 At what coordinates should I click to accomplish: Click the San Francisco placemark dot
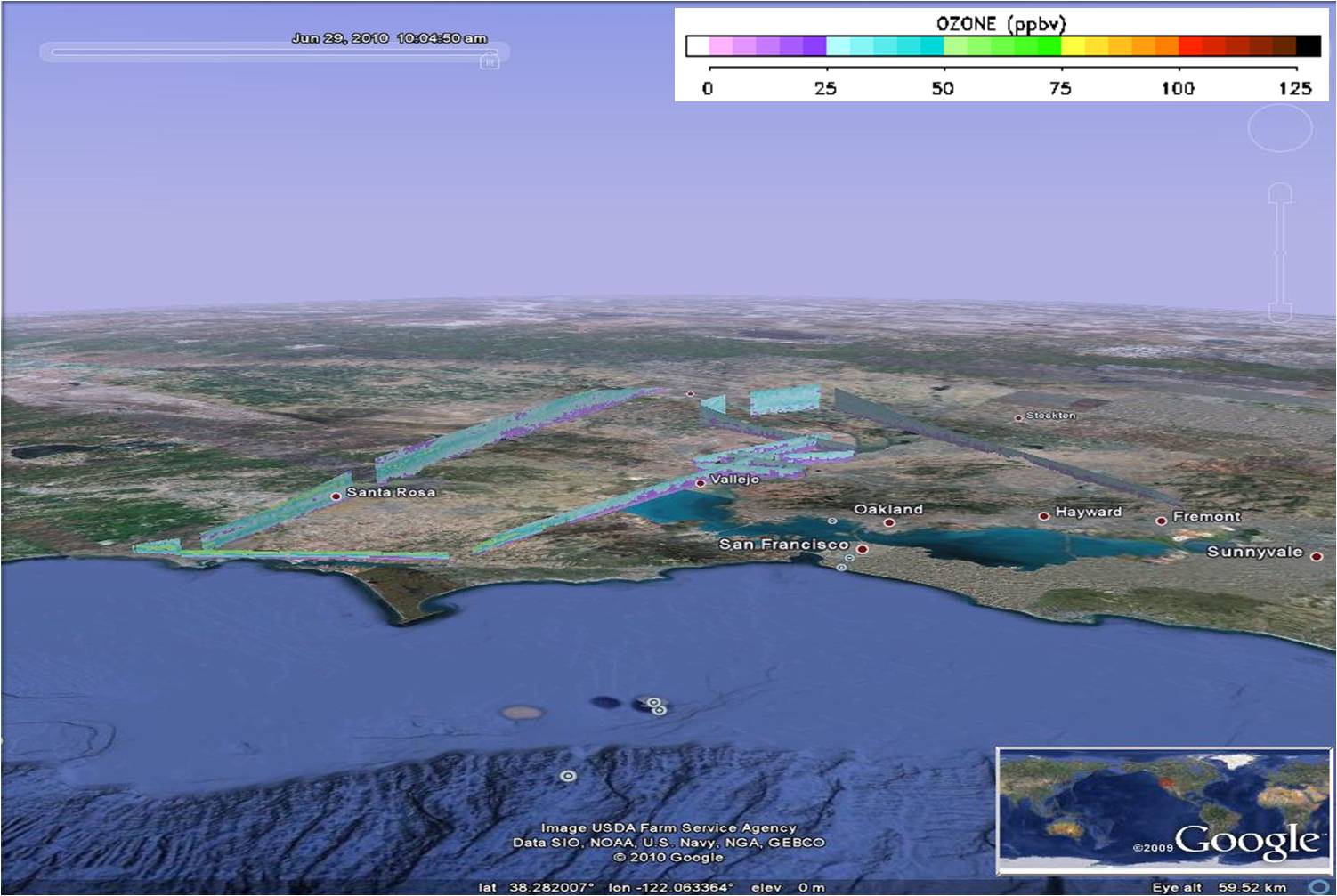tap(862, 549)
